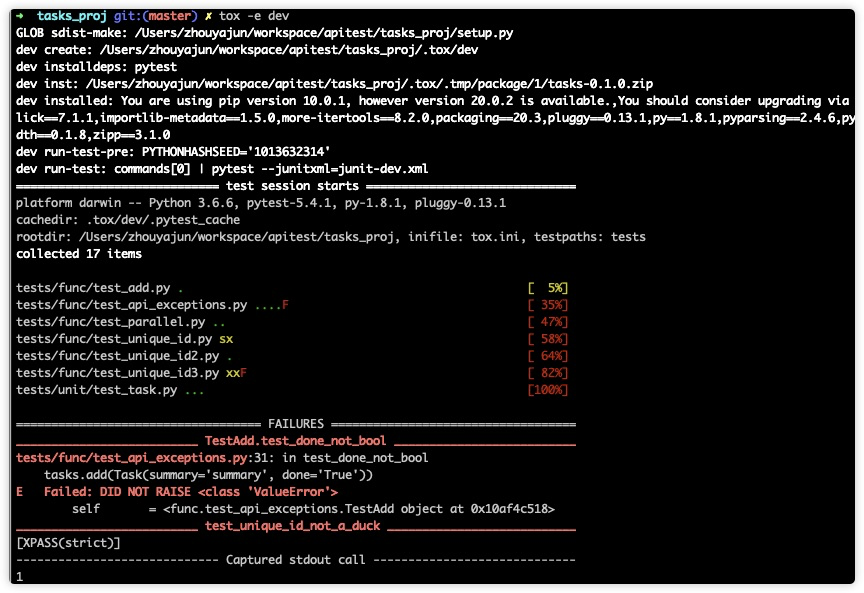Click the test_unique_id_not_a_duck failure title
Image resolution: width=864 pixels, height=593 pixels.
[293, 526]
